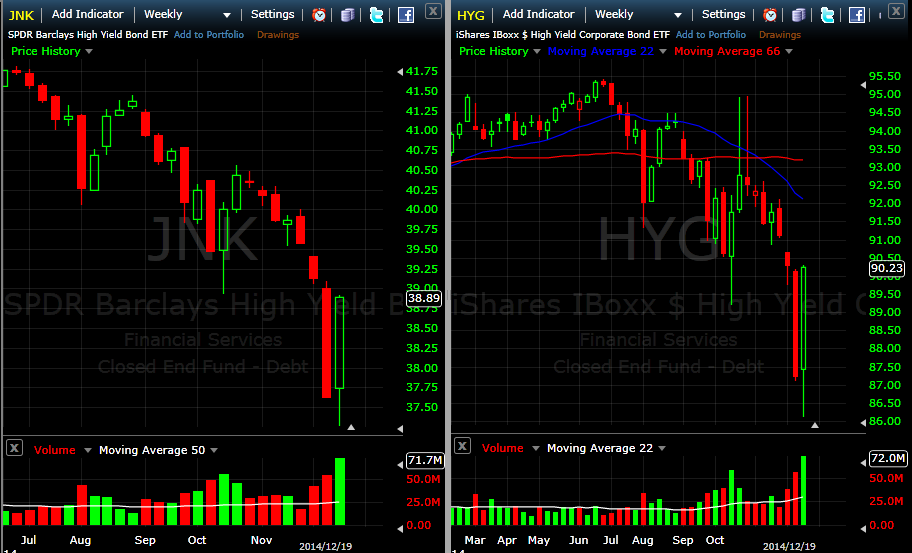The height and width of the screenshot is (553, 912).
Task: Click the JNK volume scale top arrow
Action: (400, 465)
